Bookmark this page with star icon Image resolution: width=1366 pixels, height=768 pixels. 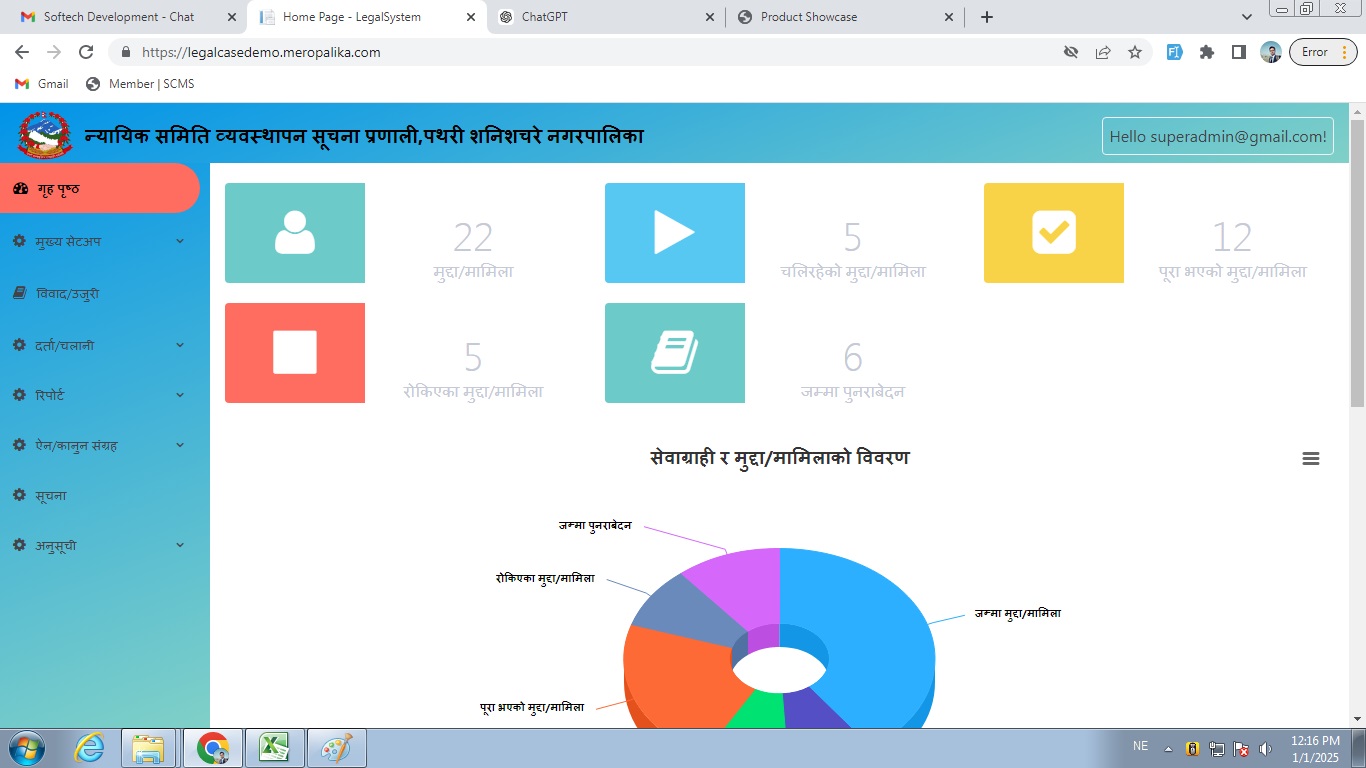[1134, 52]
